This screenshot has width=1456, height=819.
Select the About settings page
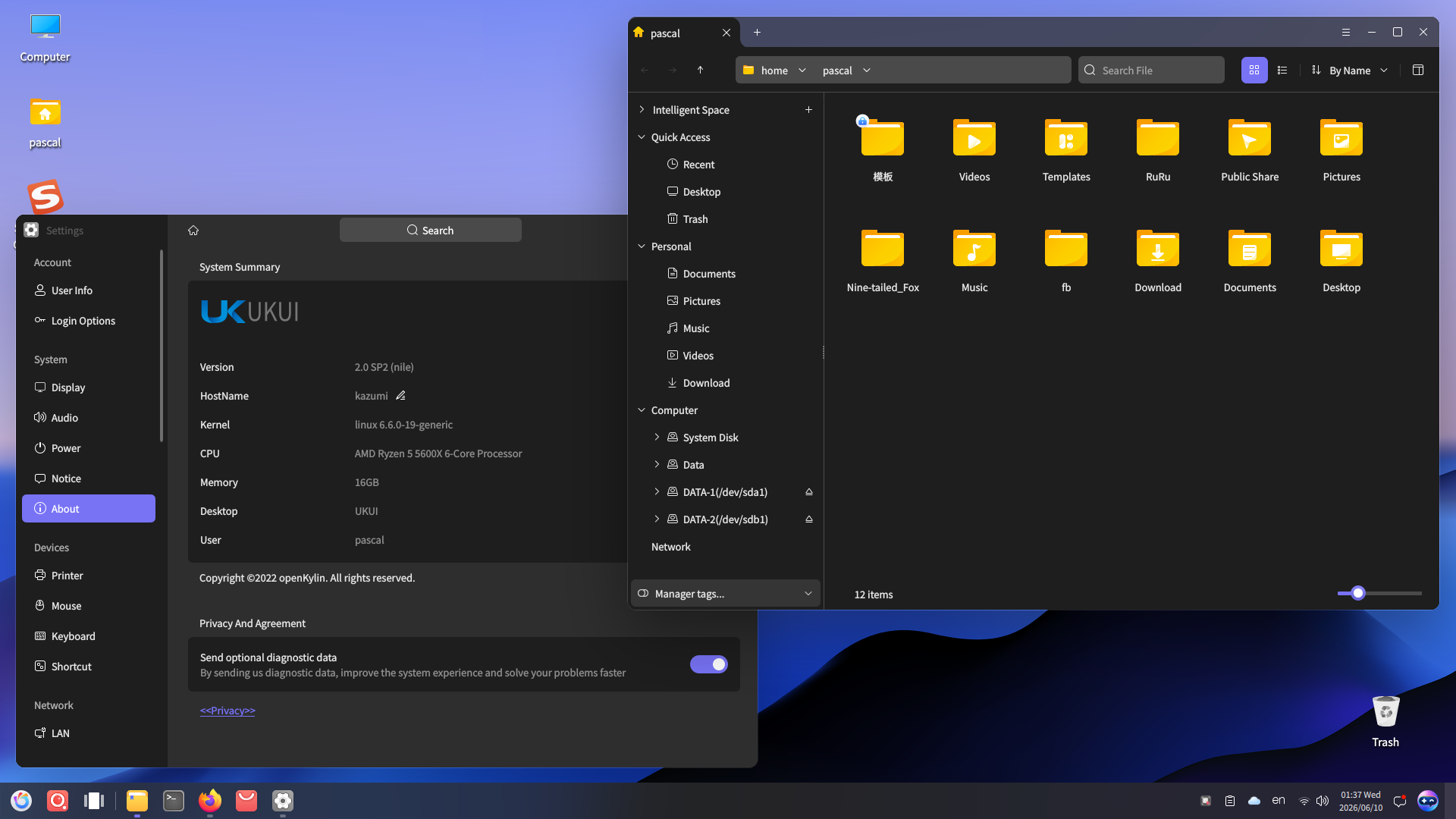click(89, 509)
